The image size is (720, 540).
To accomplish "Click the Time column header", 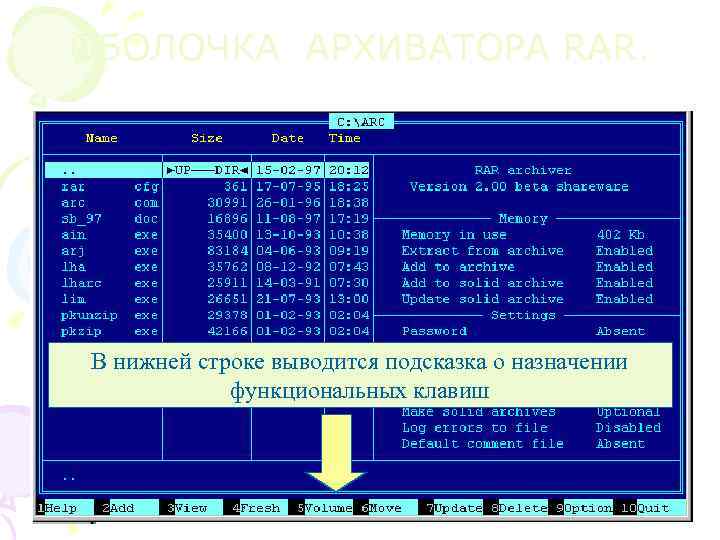I will [344, 138].
